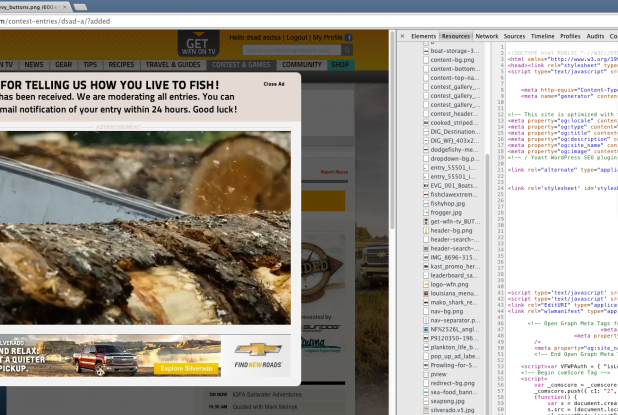Open the NEWS menu item on the site
Viewport: 618px width, 415px height.
pyautogui.click(x=34, y=65)
